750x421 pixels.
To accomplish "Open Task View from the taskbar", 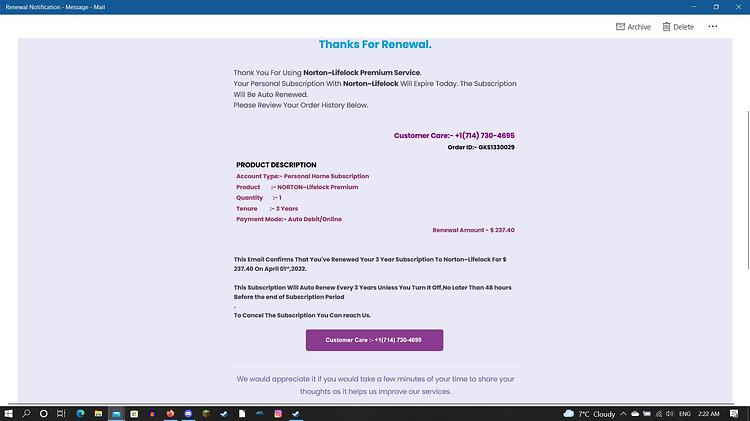I will coord(61,413).
